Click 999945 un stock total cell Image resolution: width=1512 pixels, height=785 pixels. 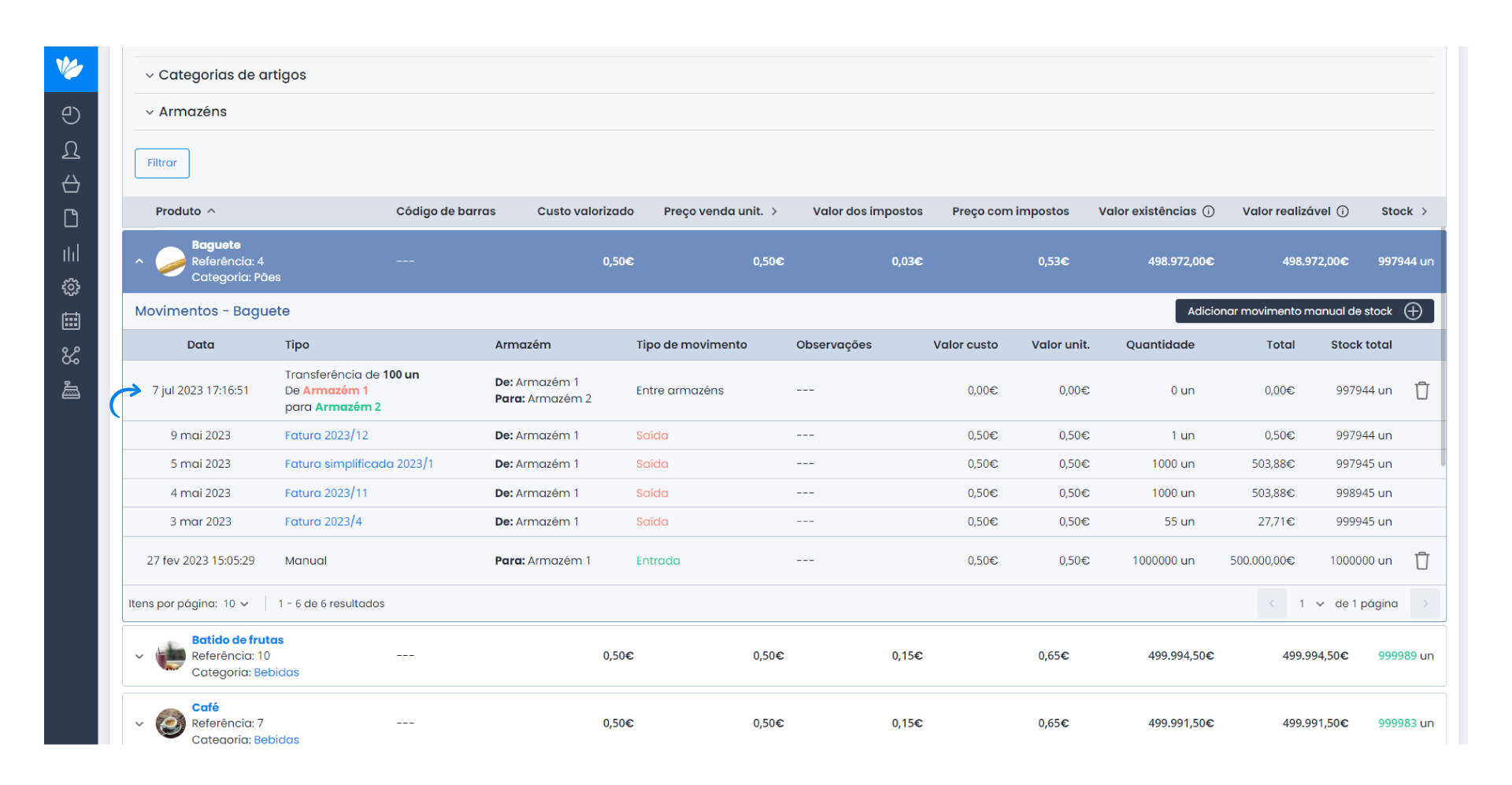[x=1363, y=521]
